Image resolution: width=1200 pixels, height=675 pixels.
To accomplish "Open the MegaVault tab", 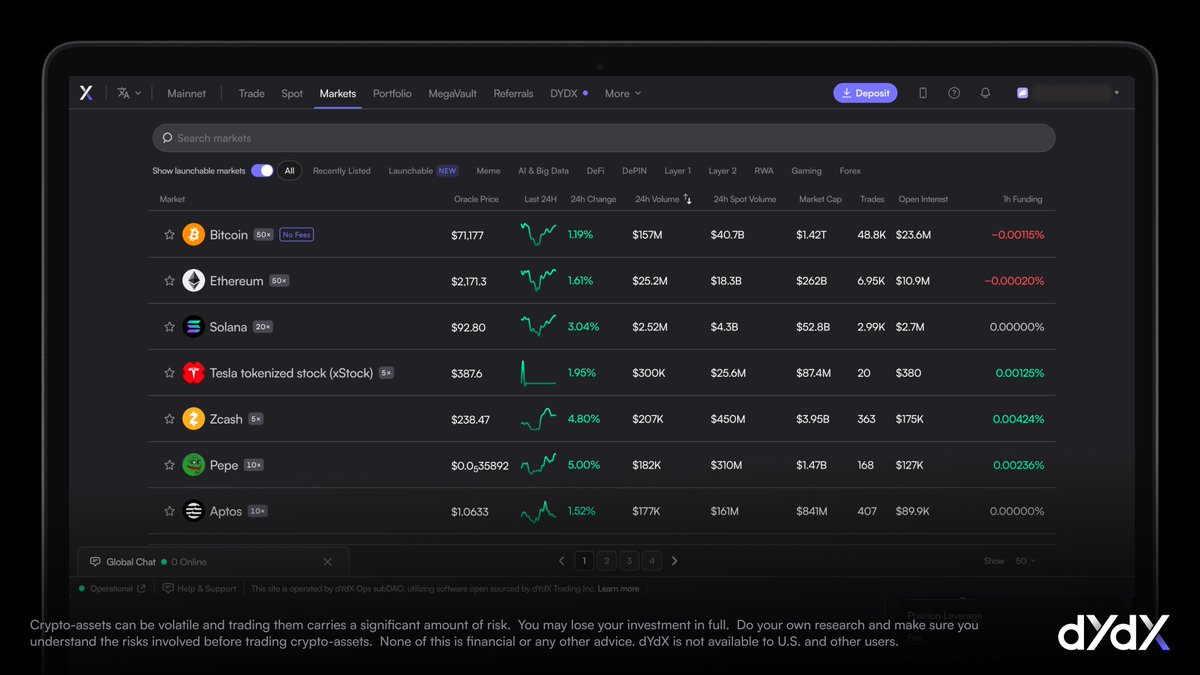I will [453, 93].
